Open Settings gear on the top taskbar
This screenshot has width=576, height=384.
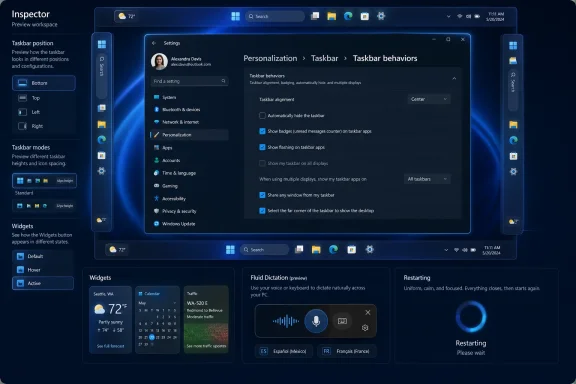381,16
